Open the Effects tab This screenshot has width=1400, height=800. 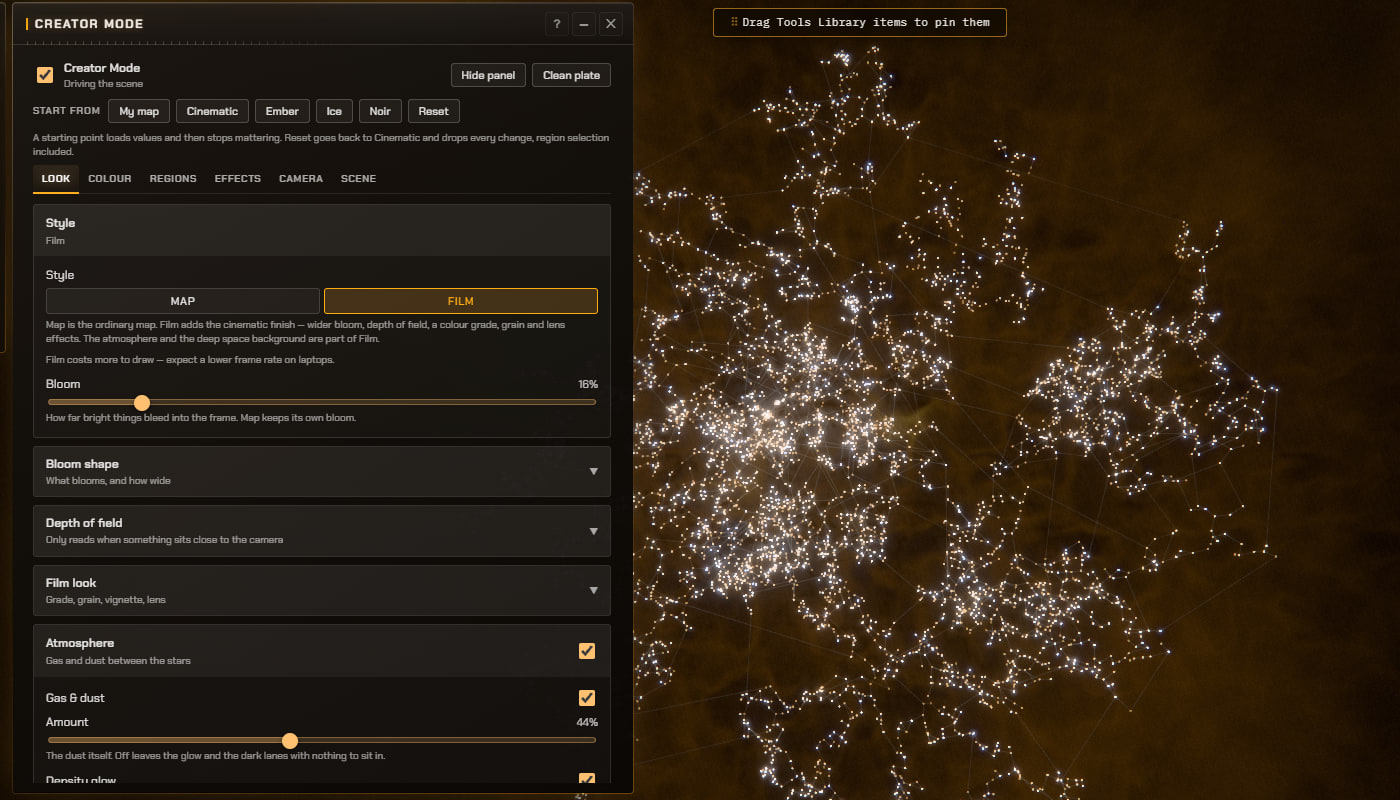238,179
